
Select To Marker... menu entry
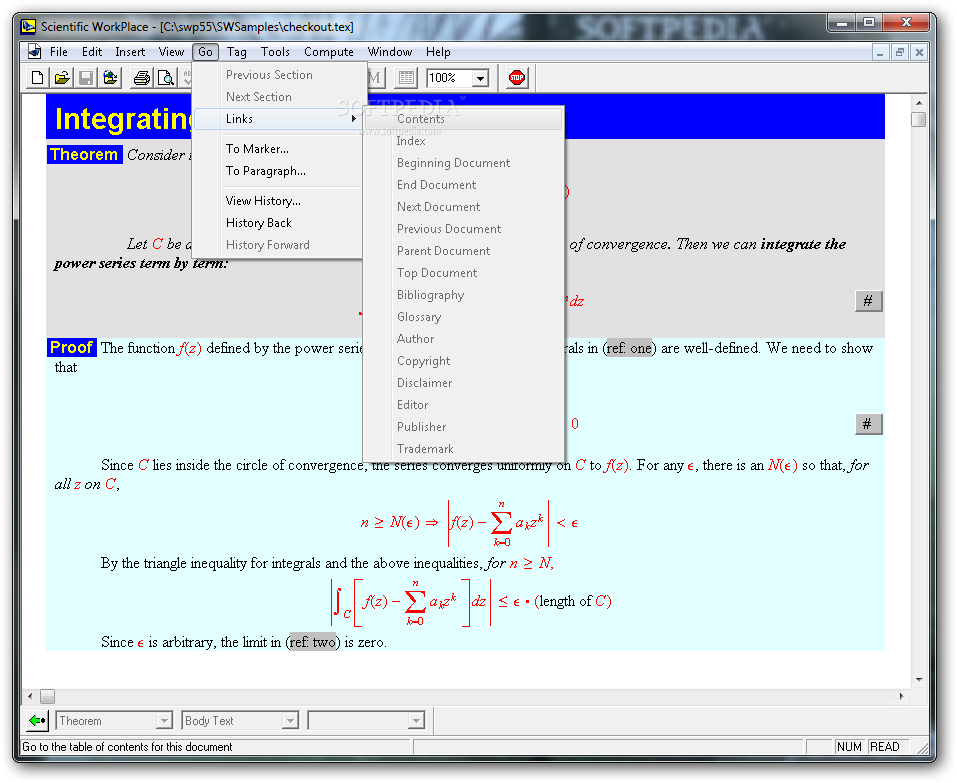pyautogui.click(x=279, y=148)
